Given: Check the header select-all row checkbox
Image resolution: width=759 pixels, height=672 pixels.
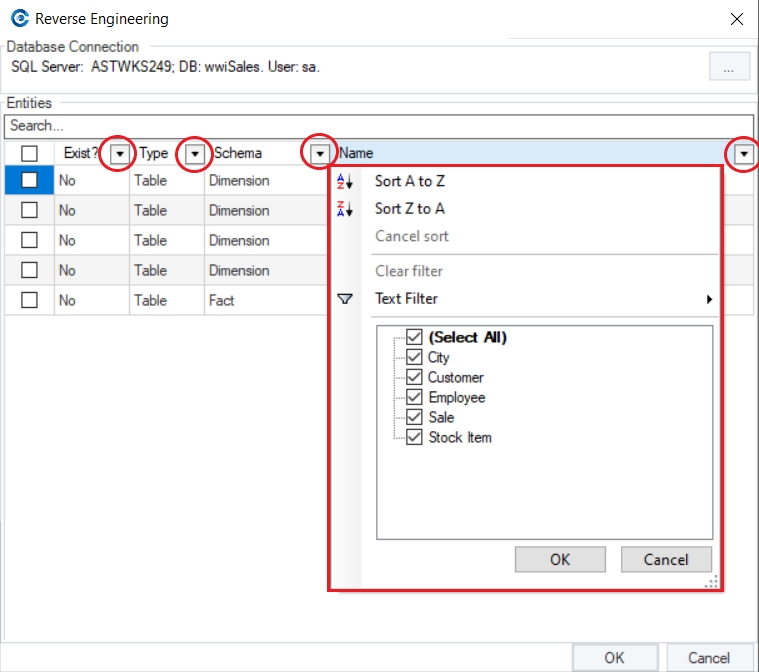Looking at the screenshot, I should click(x=30, y=153).
